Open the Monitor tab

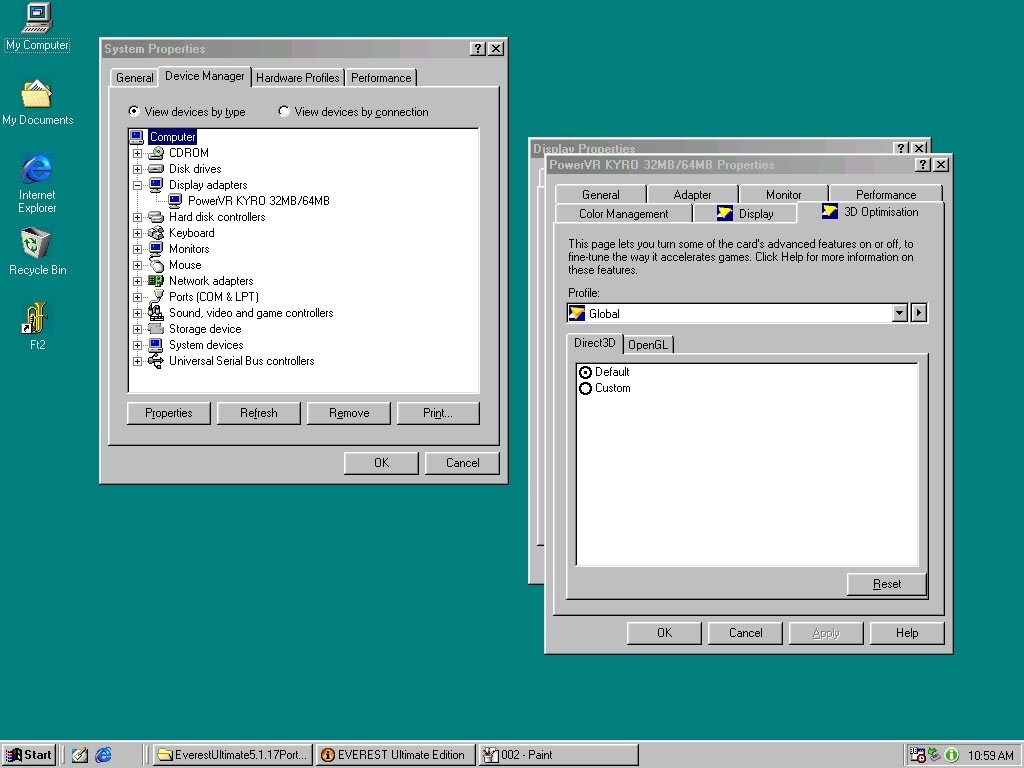784,195
